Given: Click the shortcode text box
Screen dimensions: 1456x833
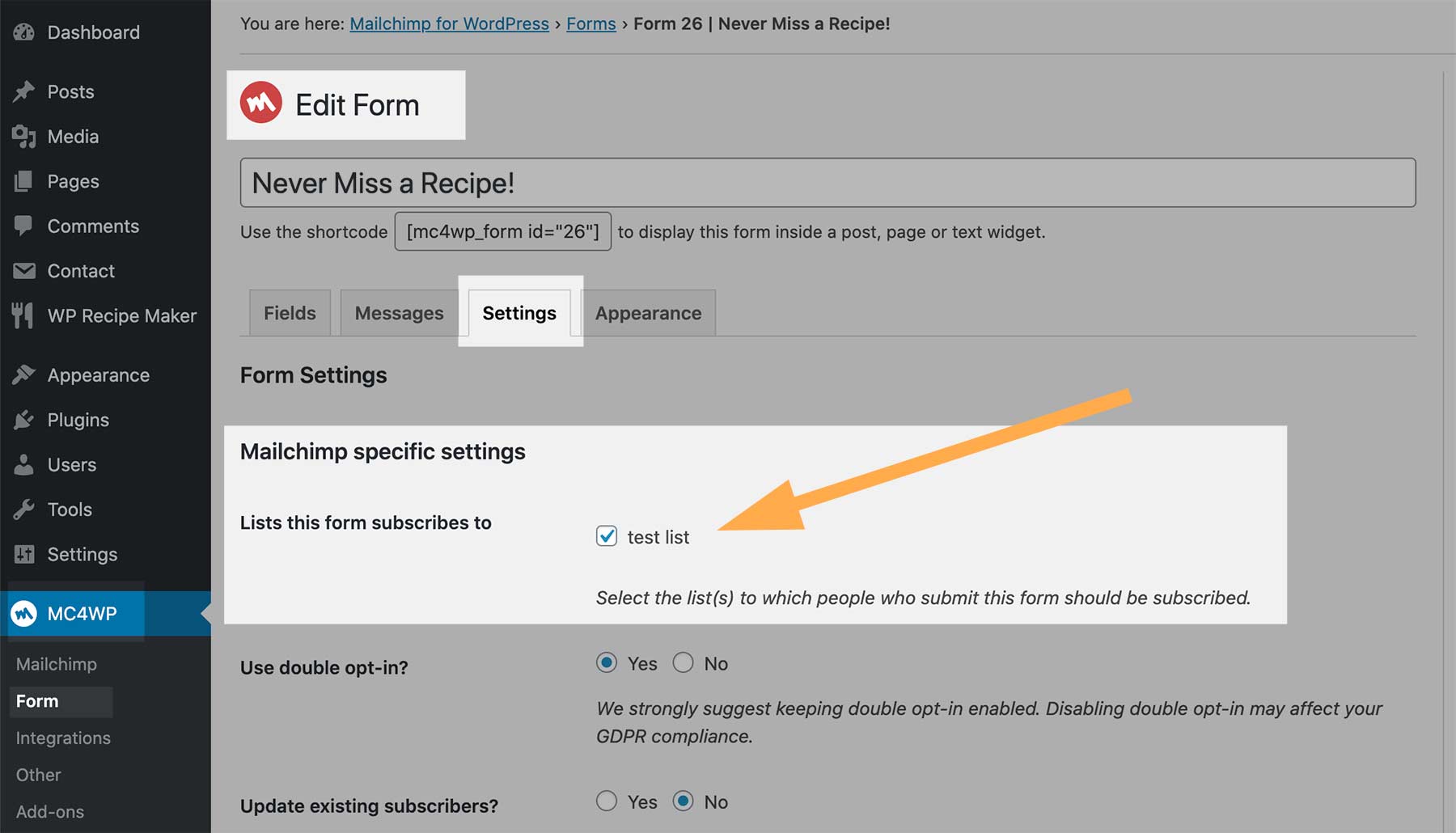Looking at the screenshot, I should [x=502, y=232].
